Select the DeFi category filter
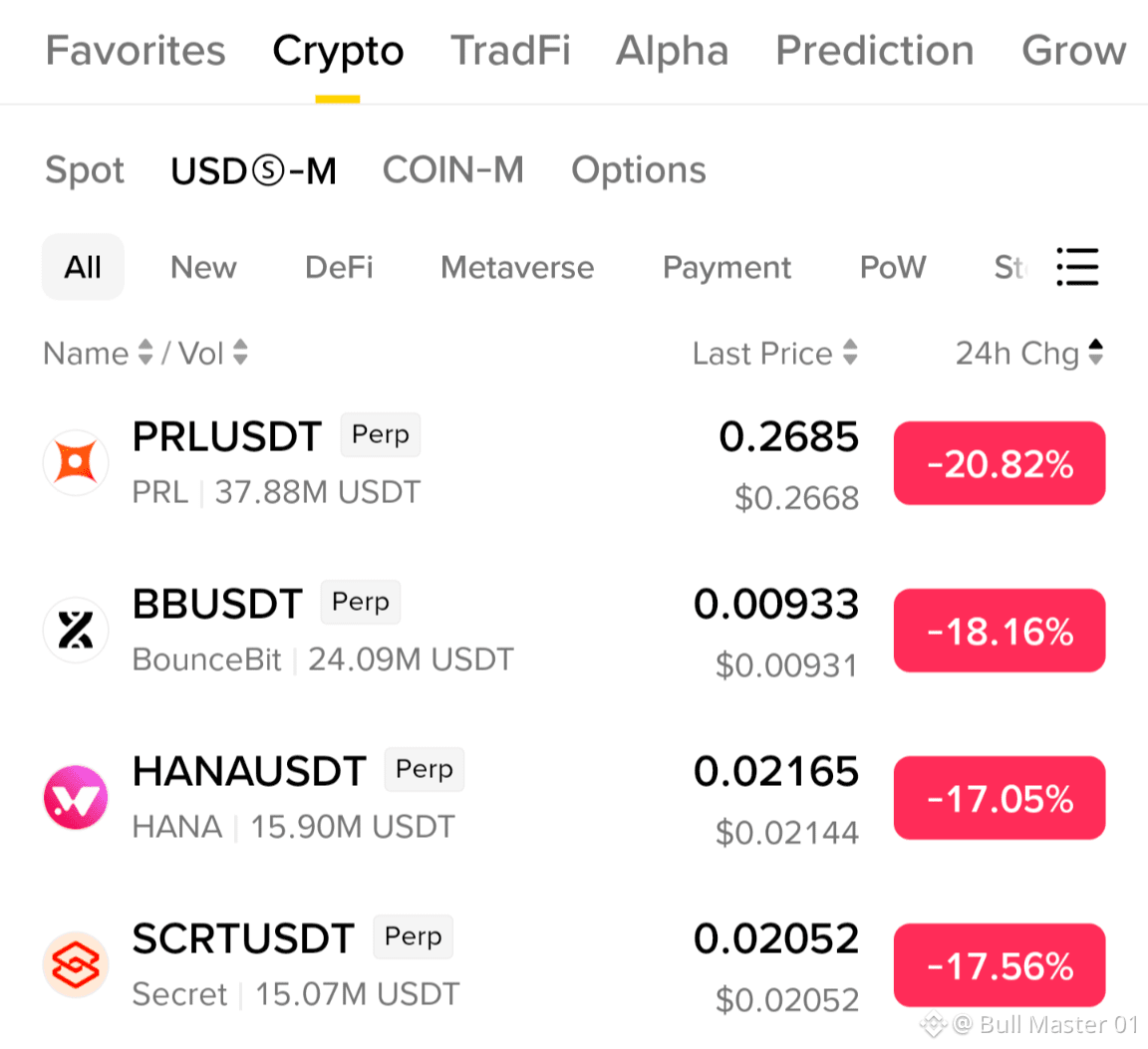The width and height of the screenshot is (1148, 1049). pyautogui.click(x=338, y=267)
